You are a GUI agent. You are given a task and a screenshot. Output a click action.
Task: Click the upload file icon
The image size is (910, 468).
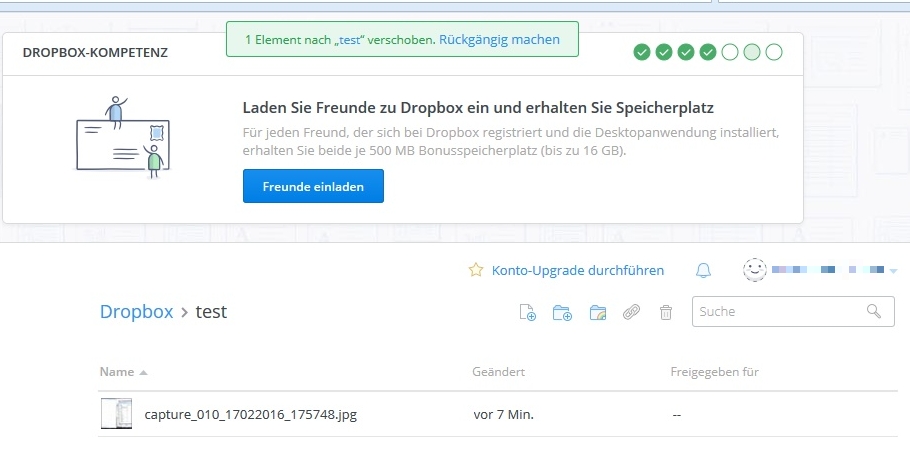[527, 313]
